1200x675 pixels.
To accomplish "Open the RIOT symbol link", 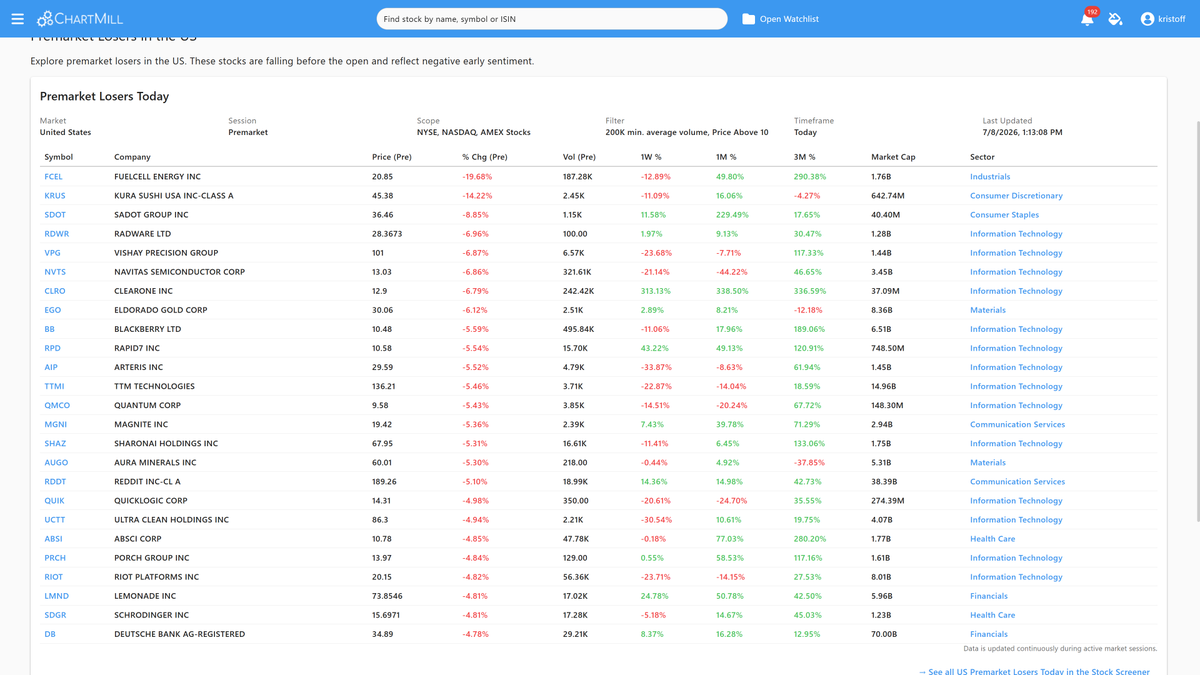I will 54,577.
